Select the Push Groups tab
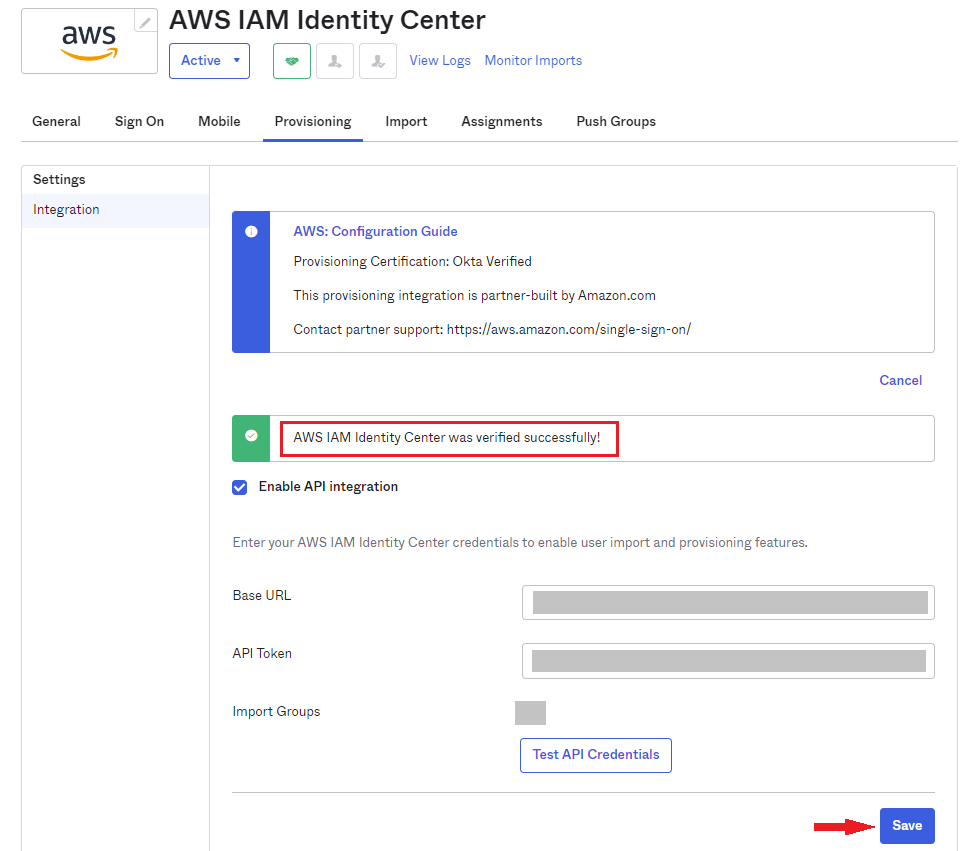This screenshot has width=980, height=851. point(616,121)
